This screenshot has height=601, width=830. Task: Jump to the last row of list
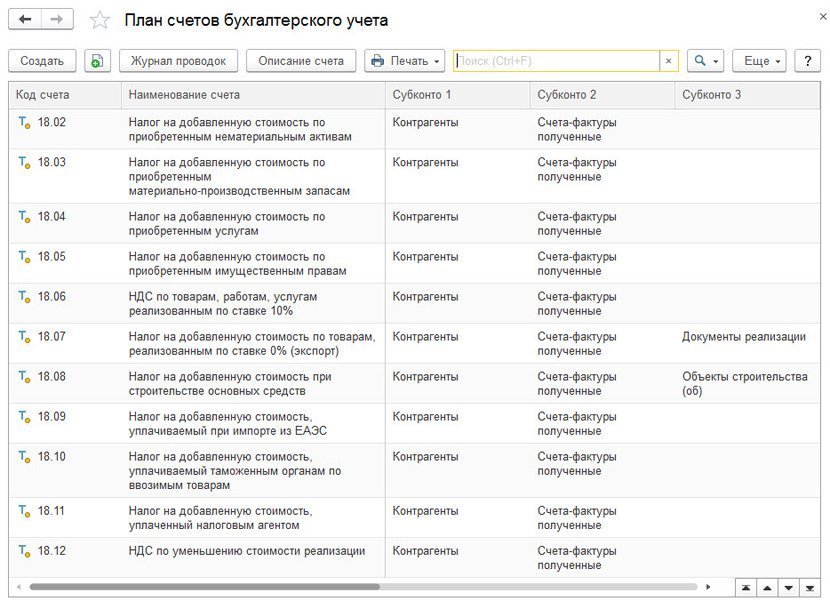click(x=810, y=587)
